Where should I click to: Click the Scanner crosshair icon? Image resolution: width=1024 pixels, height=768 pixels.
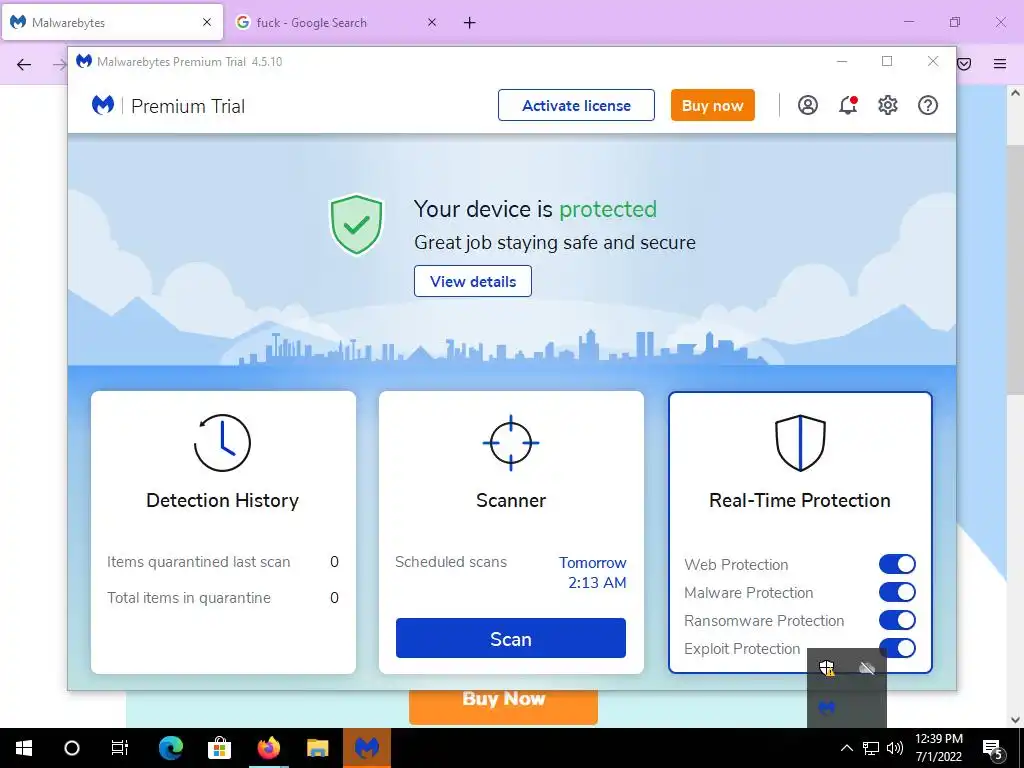point(511,443)
